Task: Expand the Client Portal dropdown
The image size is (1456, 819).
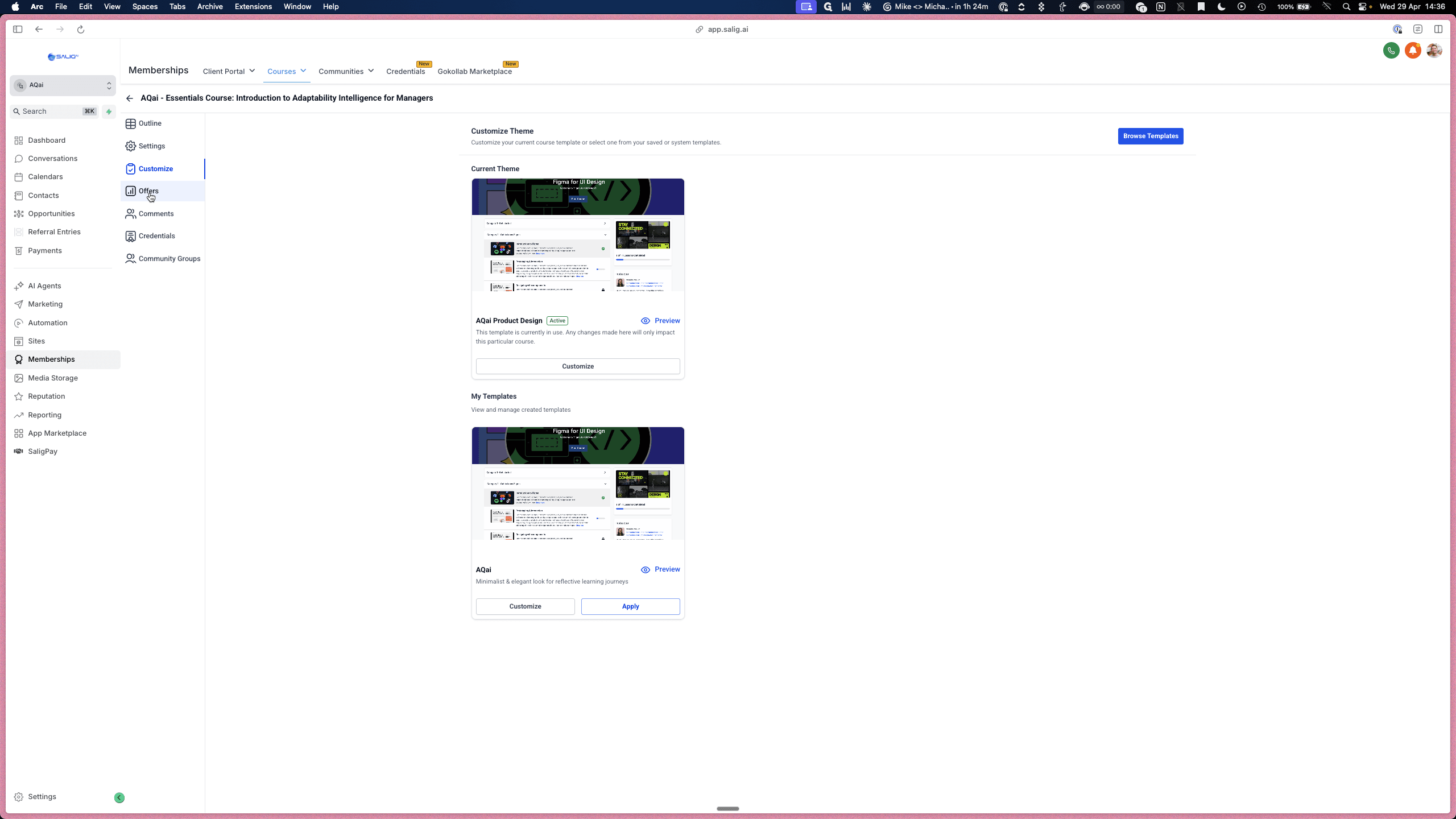Action: pyautogui.click(x=229, y=71)
